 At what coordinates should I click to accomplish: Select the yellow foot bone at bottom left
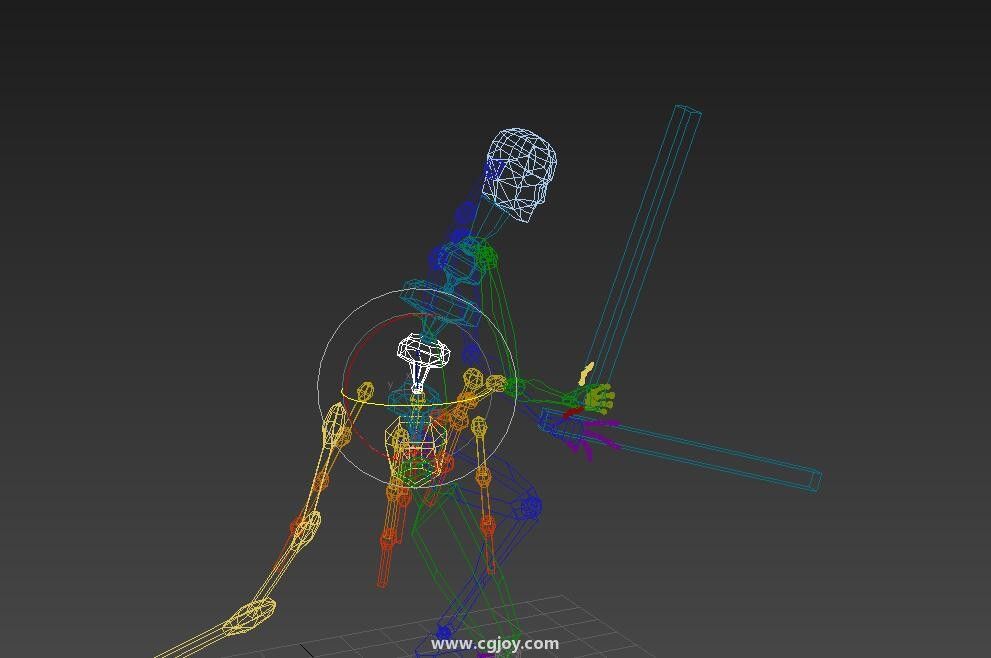pos(248,617)
